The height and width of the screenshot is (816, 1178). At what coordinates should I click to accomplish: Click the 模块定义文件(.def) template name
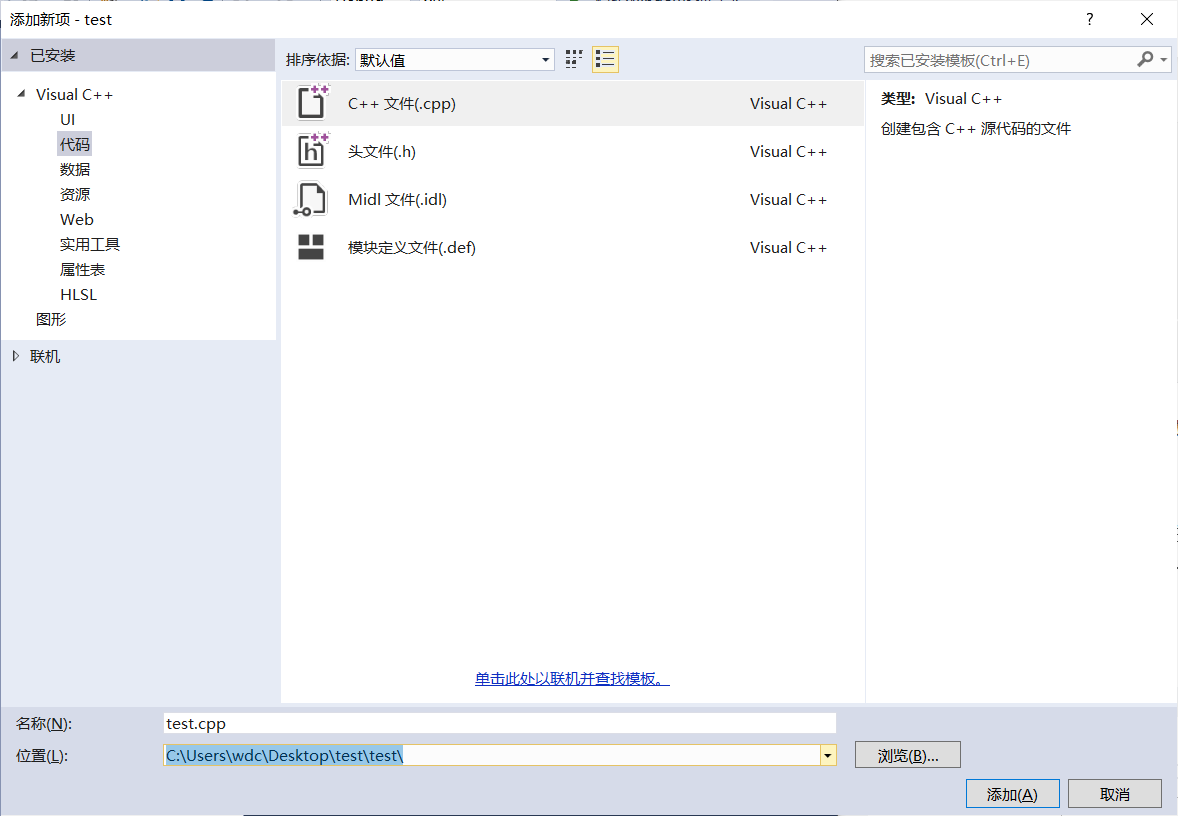click(412, 247)
